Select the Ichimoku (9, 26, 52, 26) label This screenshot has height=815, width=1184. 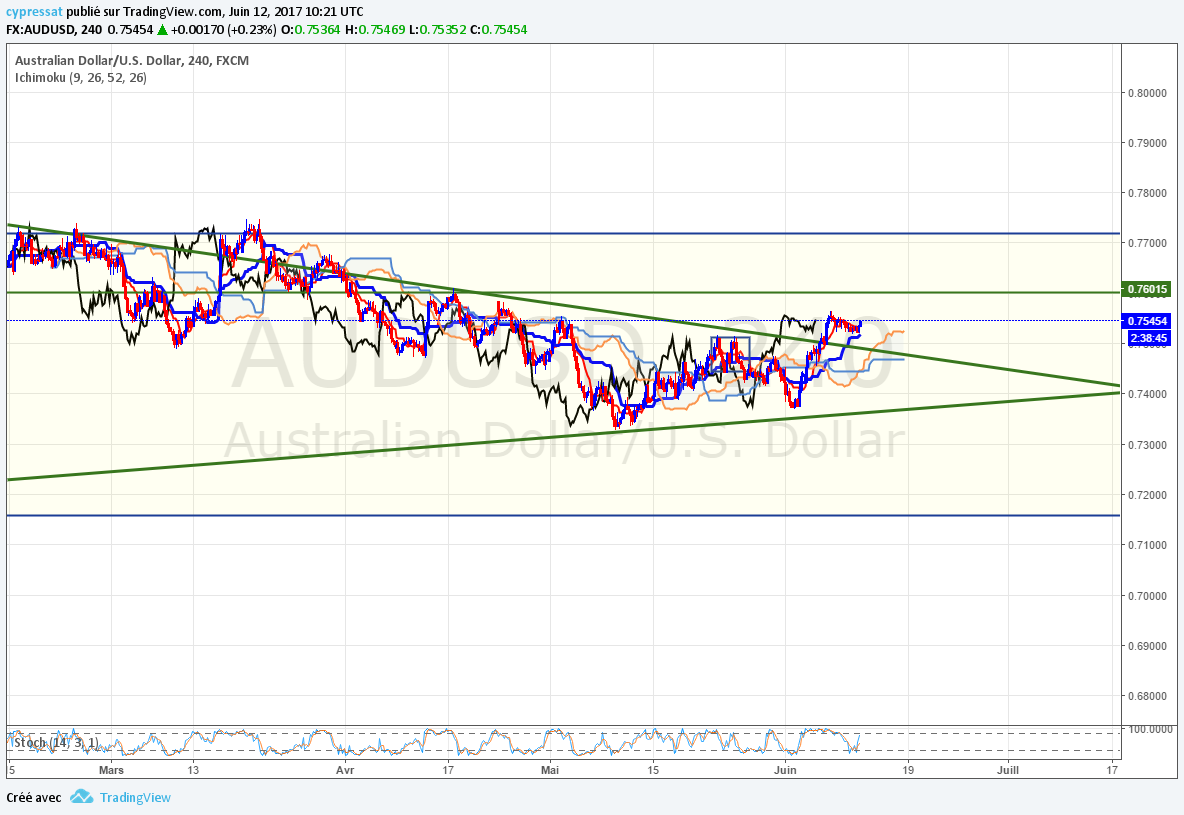click(81, 78)
